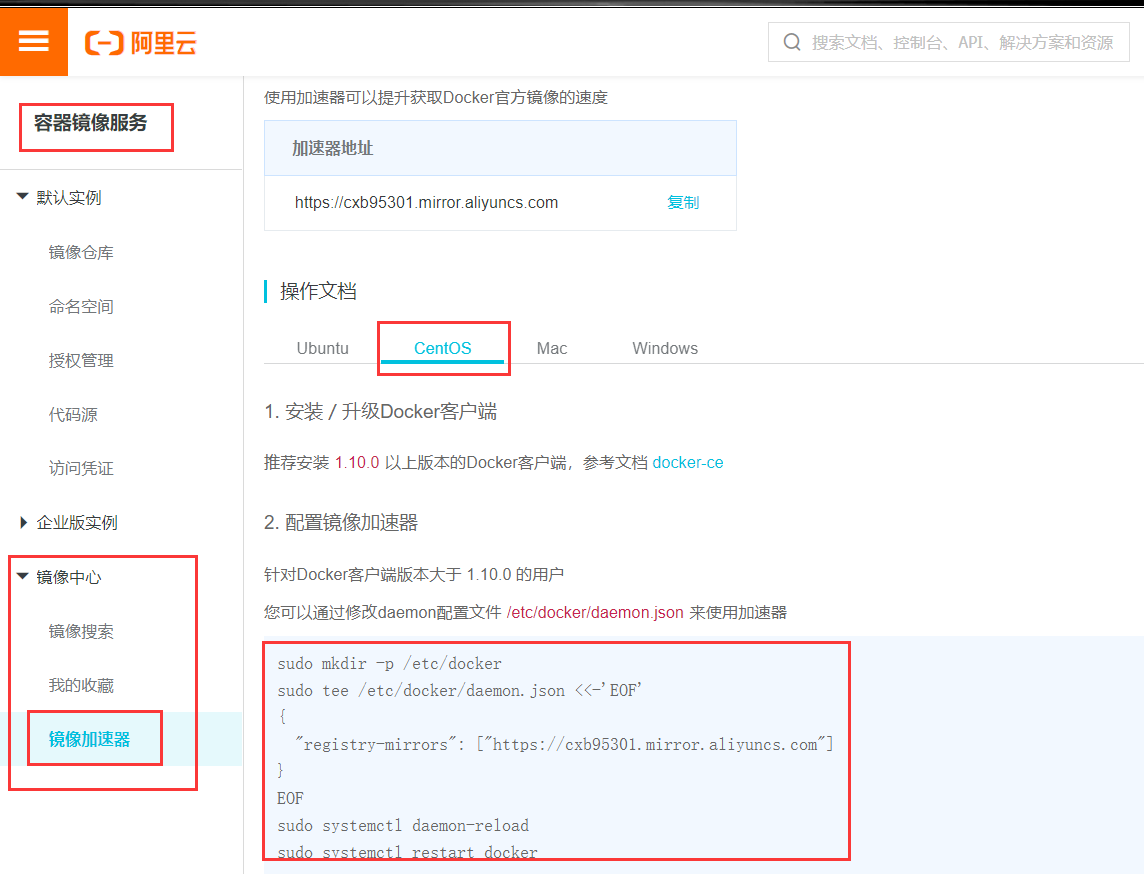Click the 'sudo mkdir -p /etc/docker' line
1144x874 pixels.
(390, 664)
